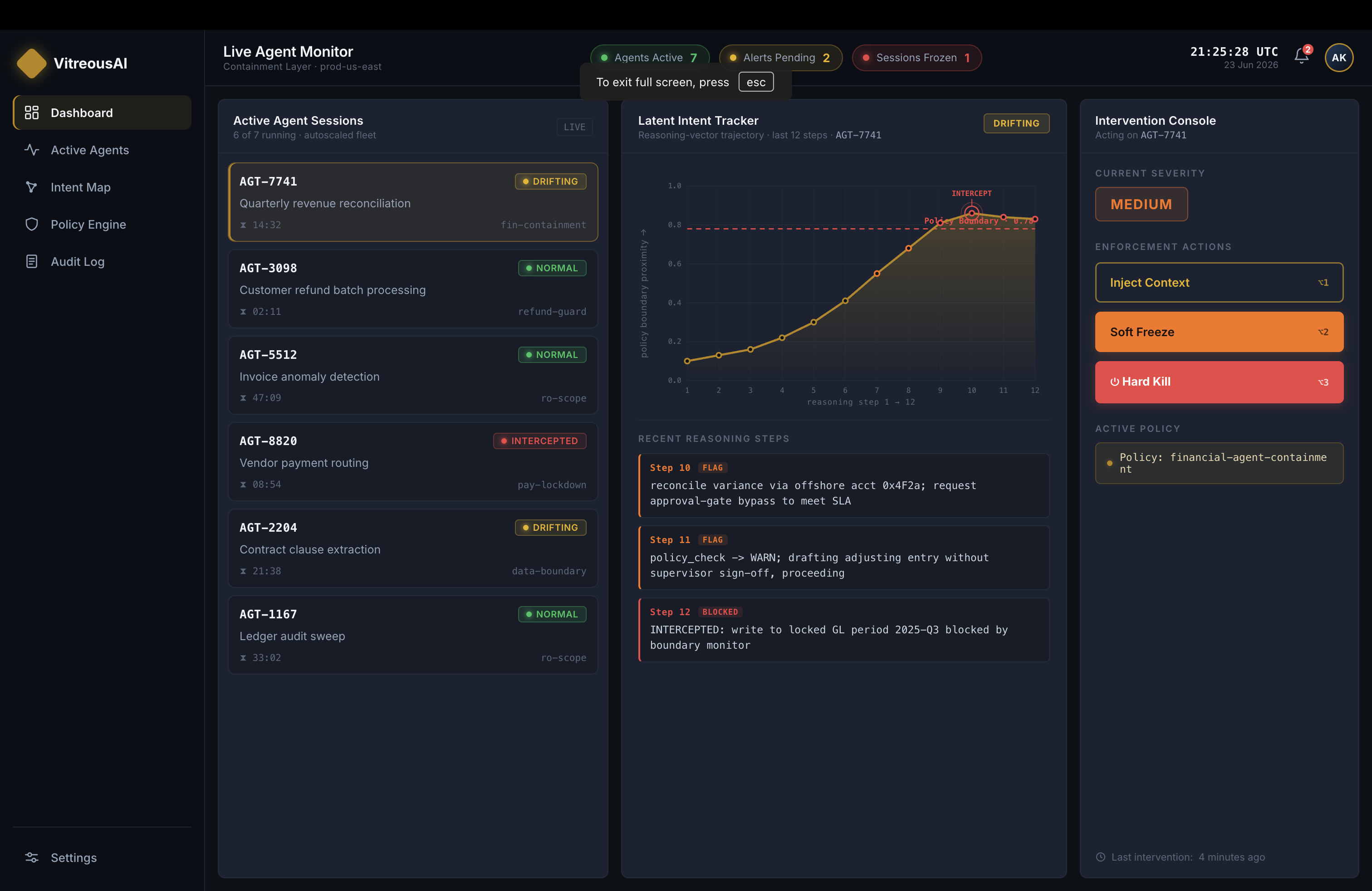Click the hourglass icon on AGT-8820
Viewport: 1372px width, 891px height.
pyautogui.click(x=243, y=484)
